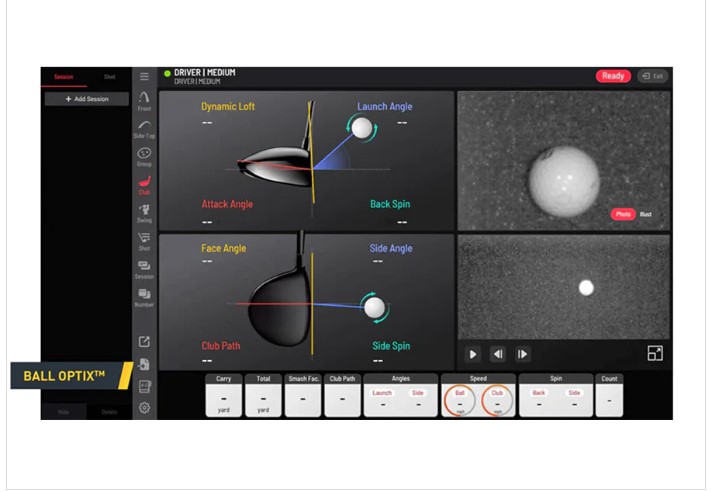Step back one frame in replay

point(498,354)
